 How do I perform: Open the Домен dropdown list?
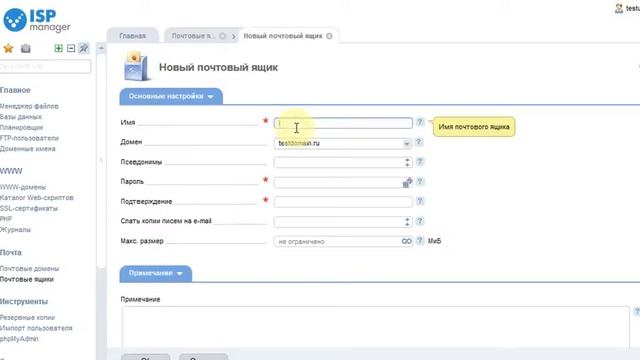[x=406, y=143]
